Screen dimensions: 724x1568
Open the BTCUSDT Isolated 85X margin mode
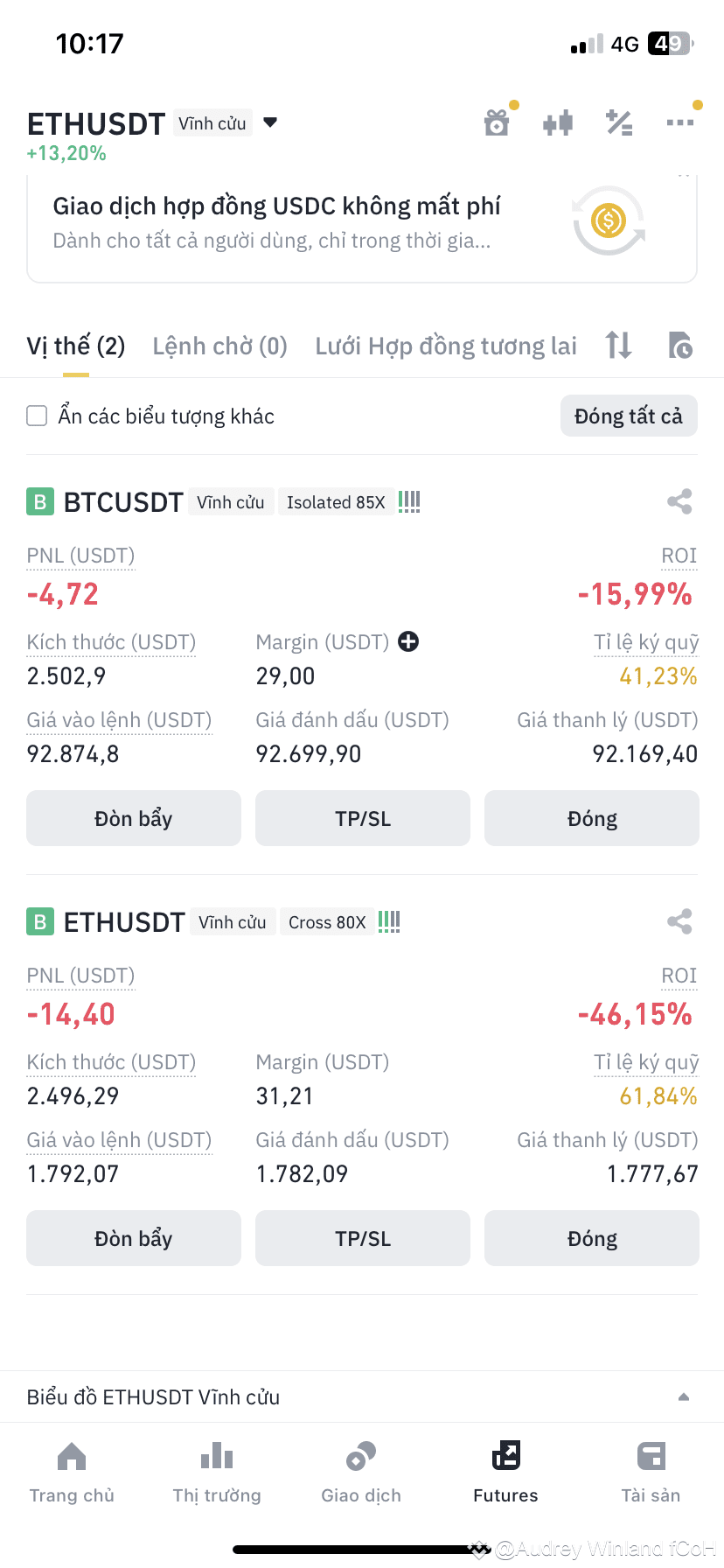pos(336,502)
